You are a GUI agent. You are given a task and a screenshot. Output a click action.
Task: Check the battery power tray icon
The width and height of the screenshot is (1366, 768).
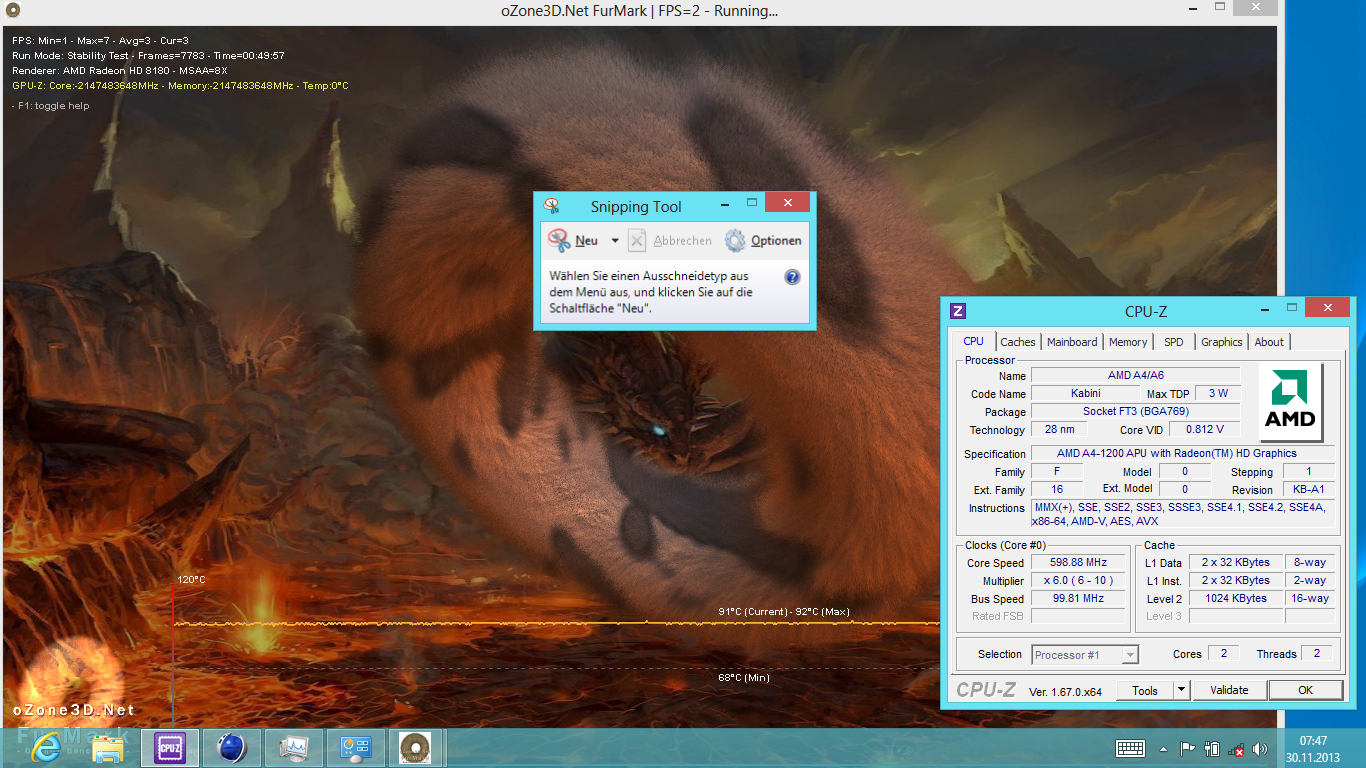pos(1212,749)
